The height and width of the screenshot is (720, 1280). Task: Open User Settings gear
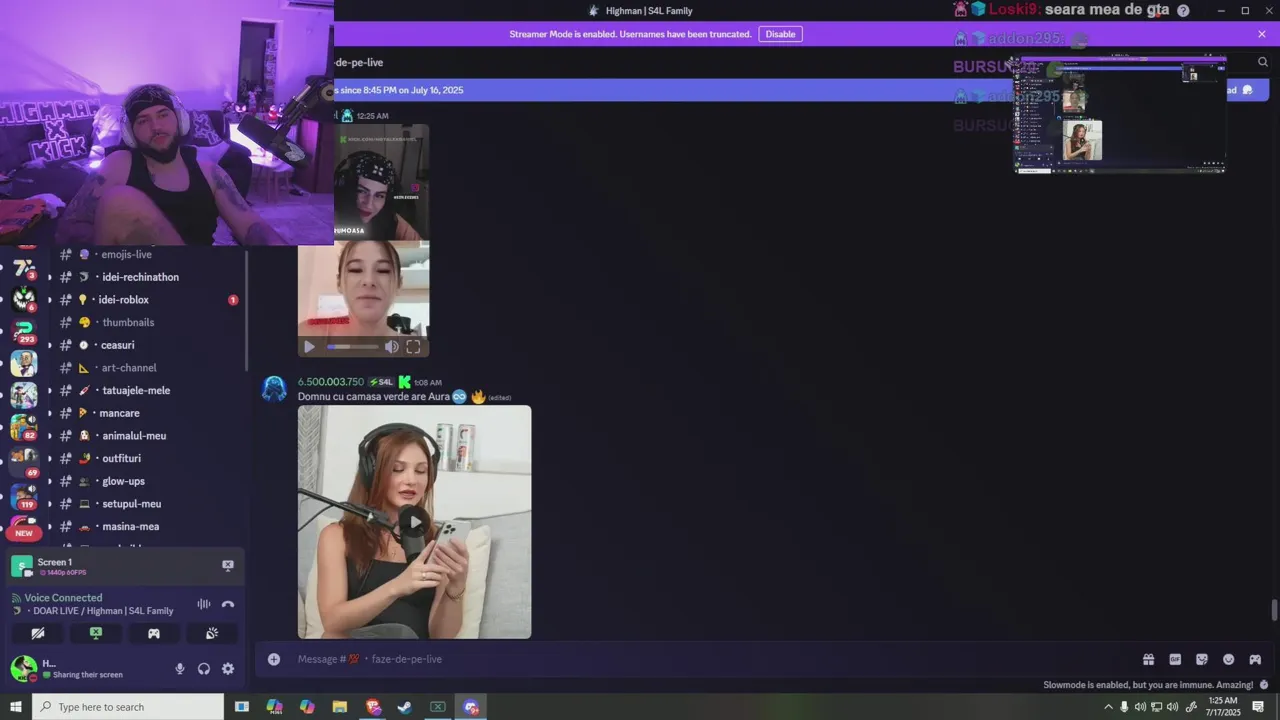coord(228,669)
